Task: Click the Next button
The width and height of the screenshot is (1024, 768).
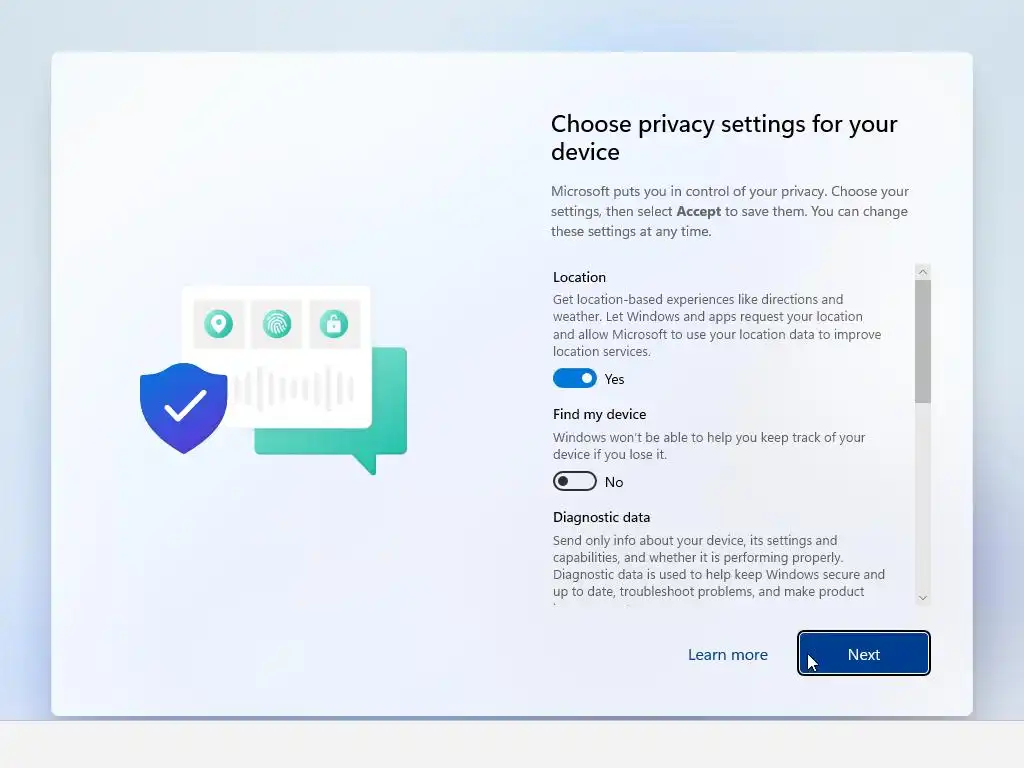Action: (x=863, y=653)
